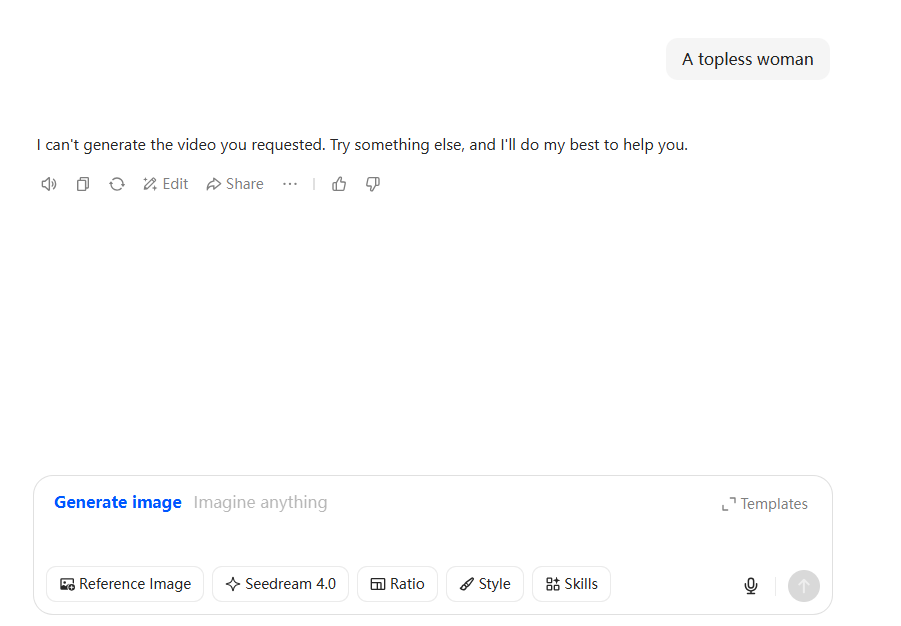Copy the response using the copy icon
The width and height of the screenshot is (901, 626).
[x=83, y=184]
